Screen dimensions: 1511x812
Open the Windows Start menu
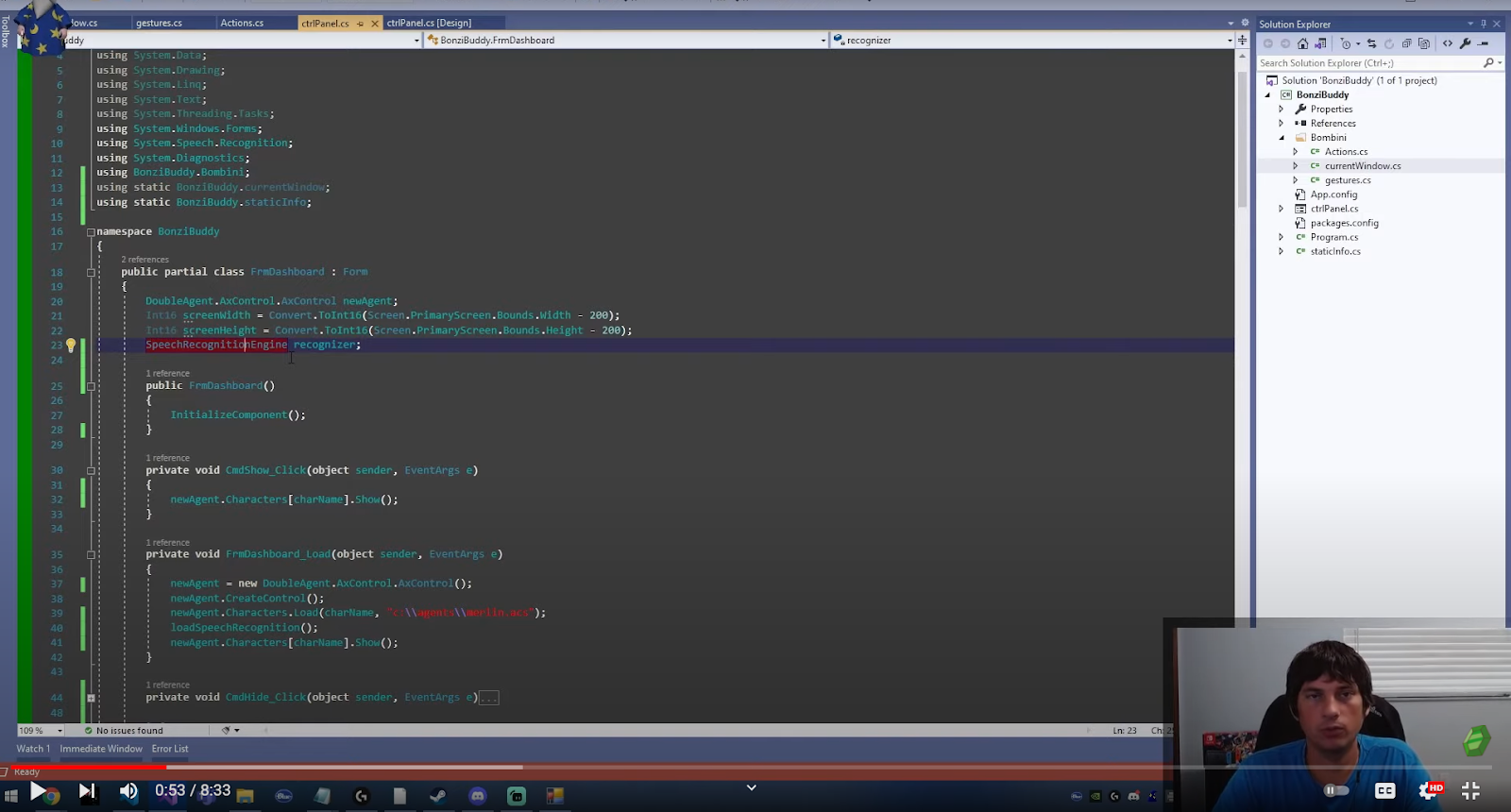coord(11,796)
